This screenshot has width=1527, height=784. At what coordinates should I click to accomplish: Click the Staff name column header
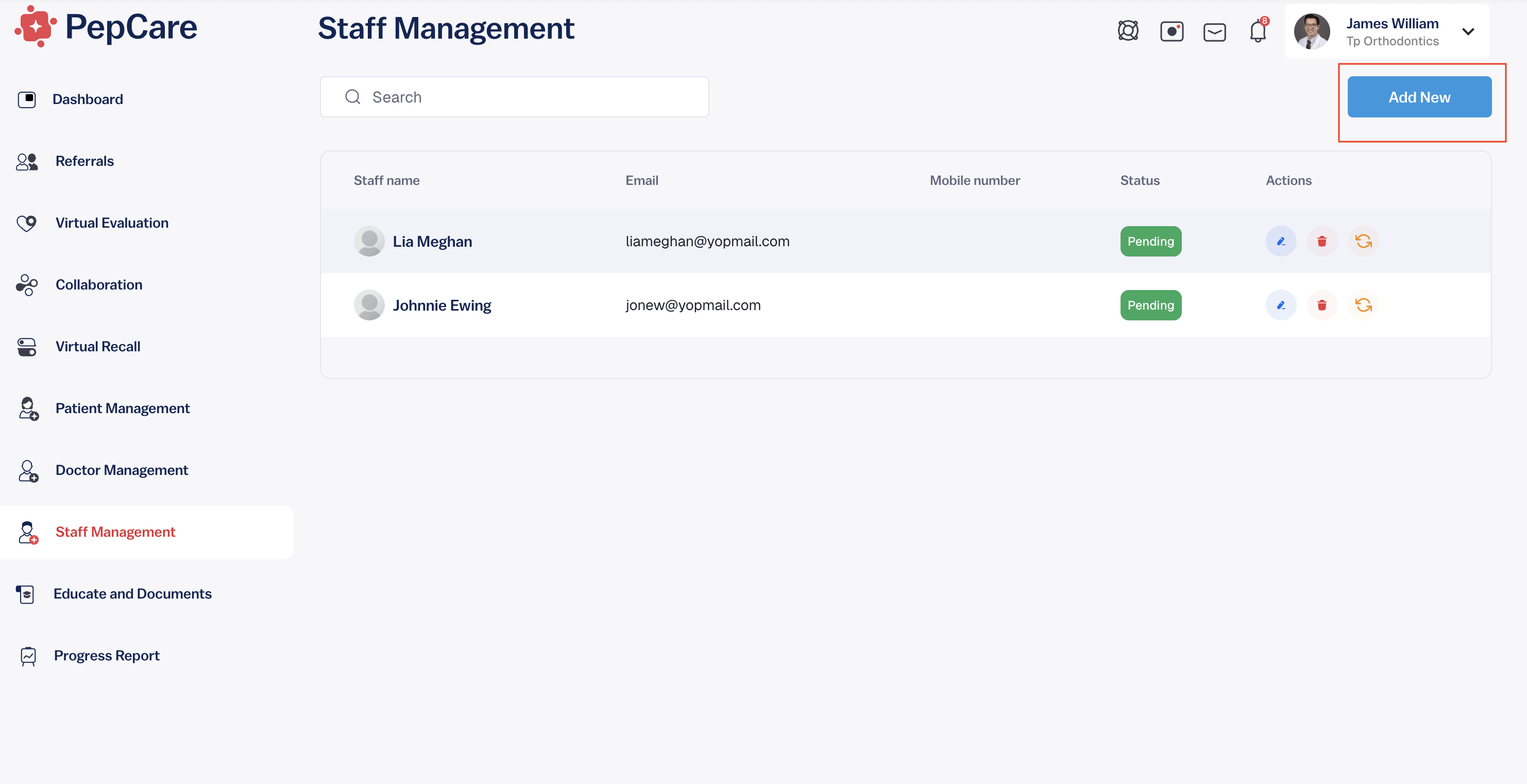pyautogui.click(x=386, y=180)
